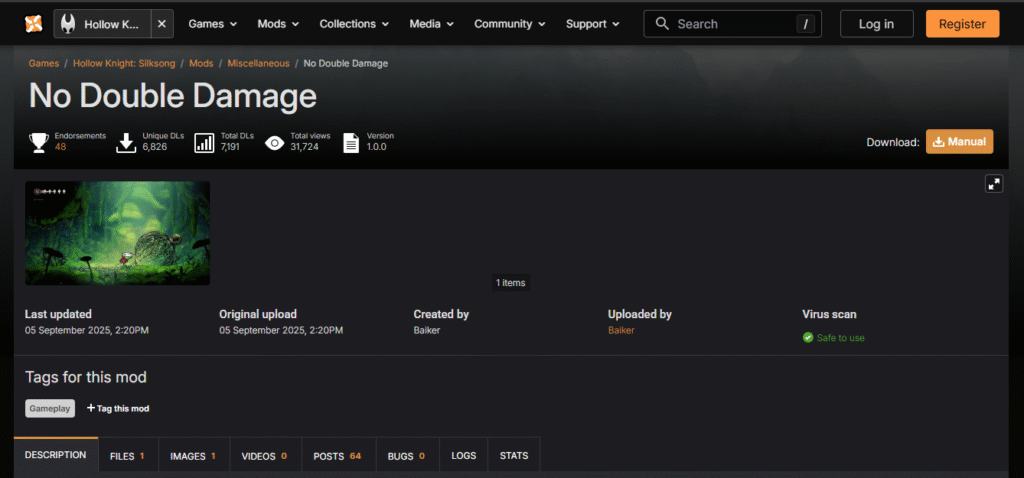Viewport: 1024px width, 478px height.
Task: Open the Bugs tab
Action: [x=408, y=456]
